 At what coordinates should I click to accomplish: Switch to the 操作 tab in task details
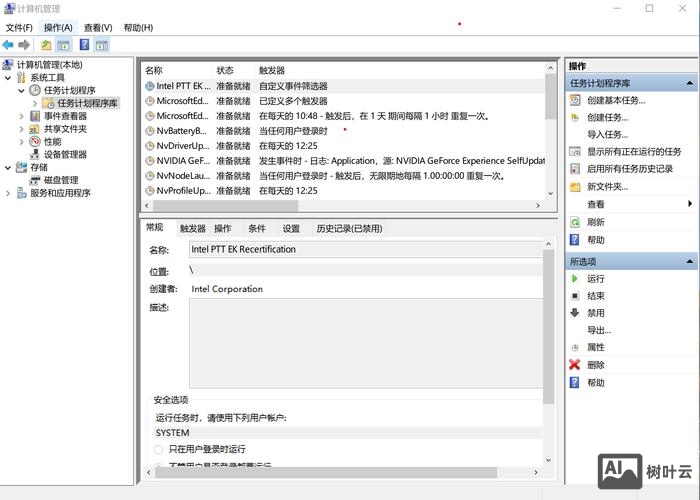[223, 229]
